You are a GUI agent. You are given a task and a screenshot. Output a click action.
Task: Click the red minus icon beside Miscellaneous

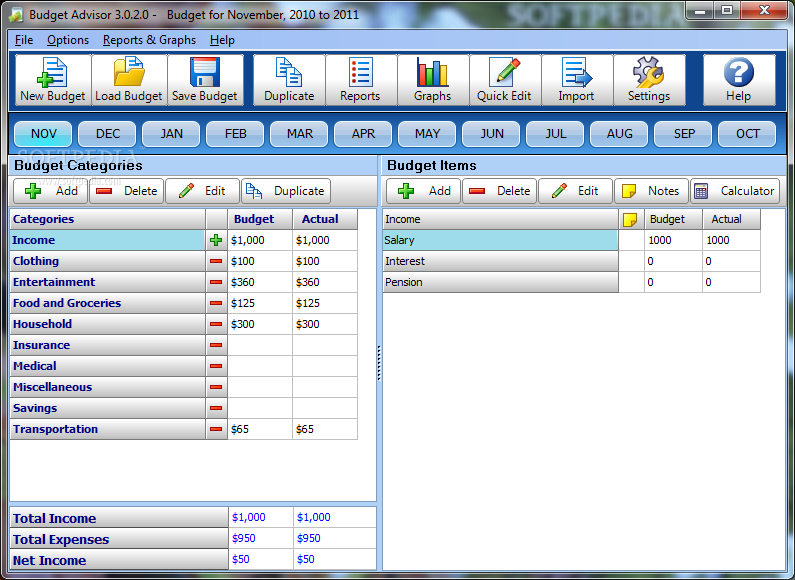coord(216,387)
